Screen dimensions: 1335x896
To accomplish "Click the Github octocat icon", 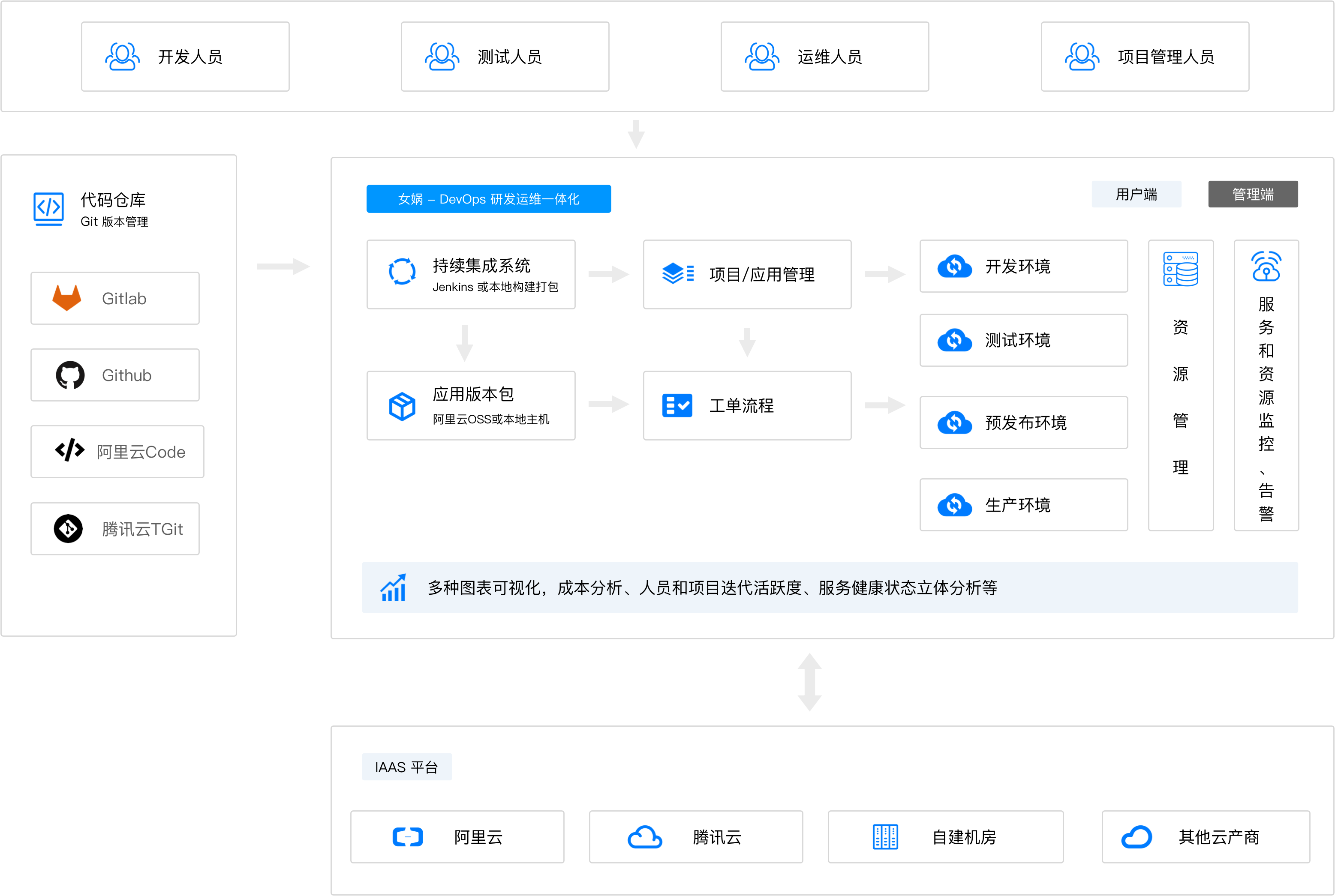I will point(70,375).
